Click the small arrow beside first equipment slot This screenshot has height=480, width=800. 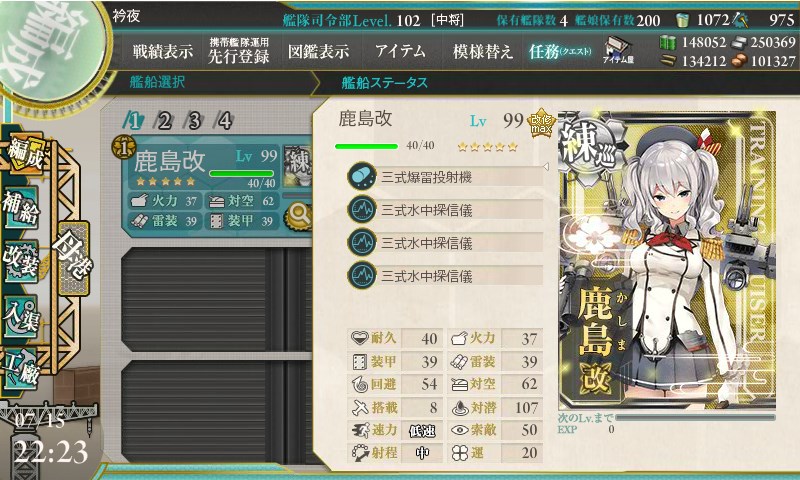[x=545, y=167]
